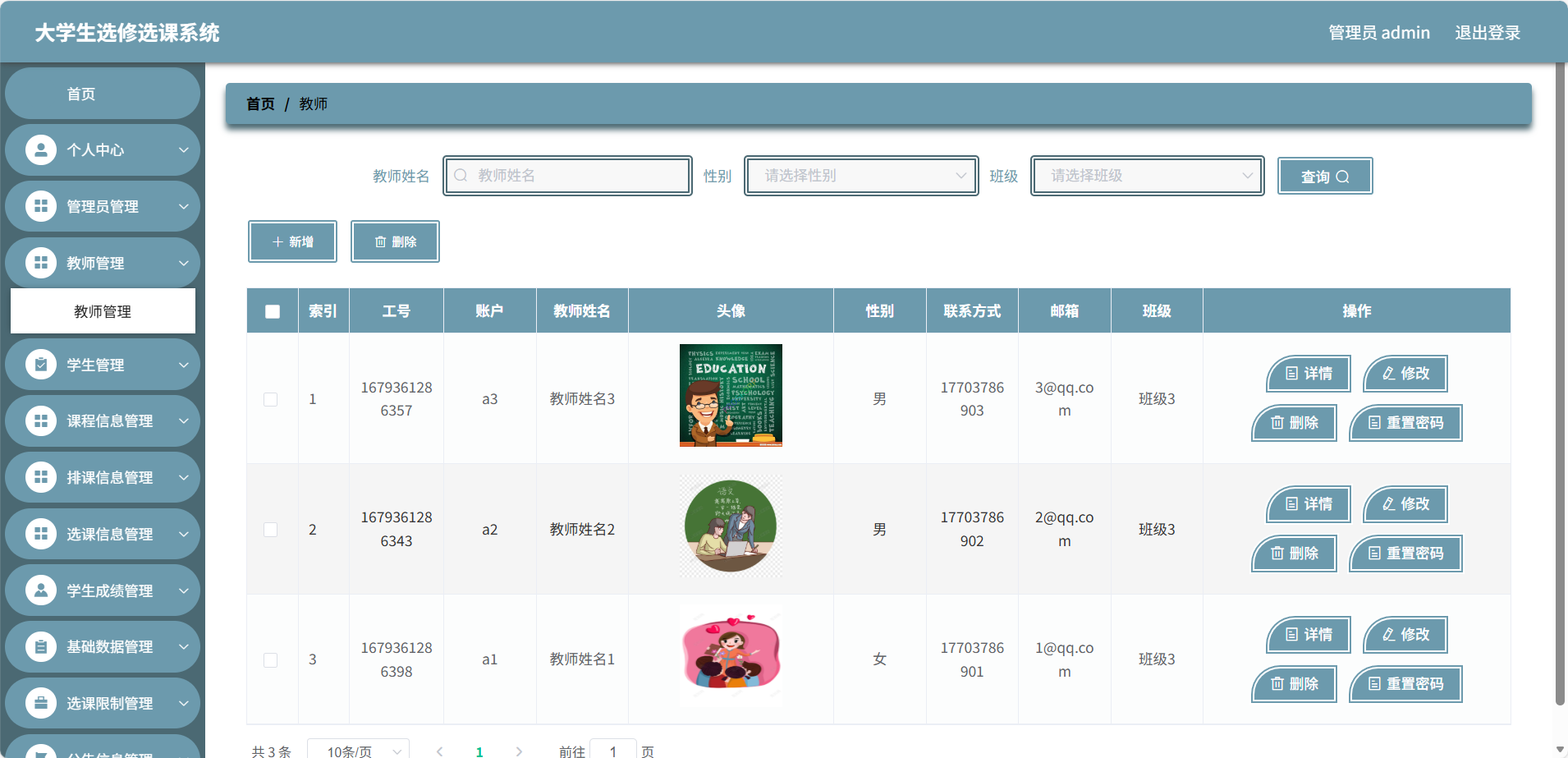Click the 学生成绩管理 person icon
The image size is (1568, 758).
[x=41, y=590]
